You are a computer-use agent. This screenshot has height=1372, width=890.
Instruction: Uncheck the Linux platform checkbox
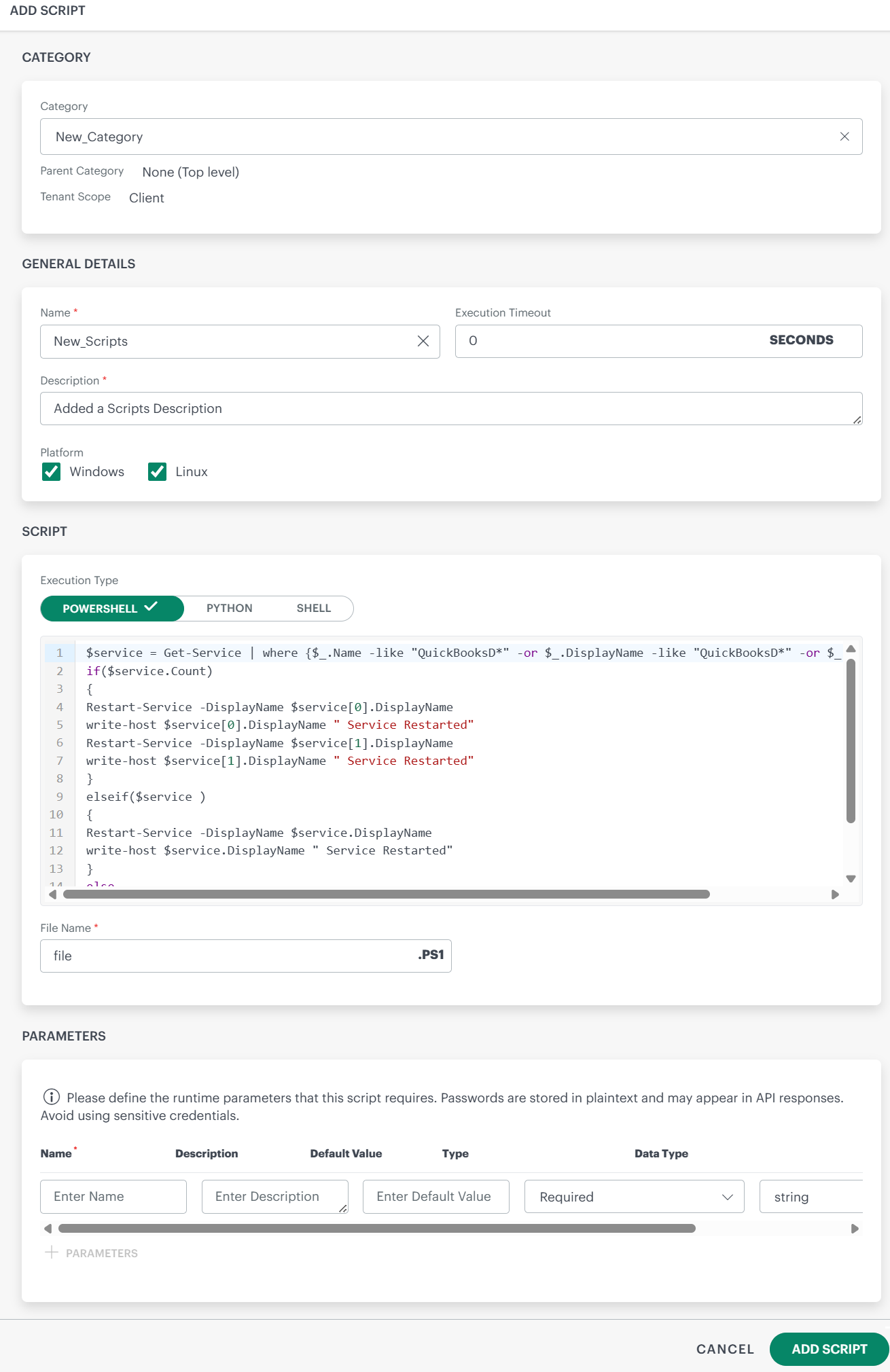[158, 471]
